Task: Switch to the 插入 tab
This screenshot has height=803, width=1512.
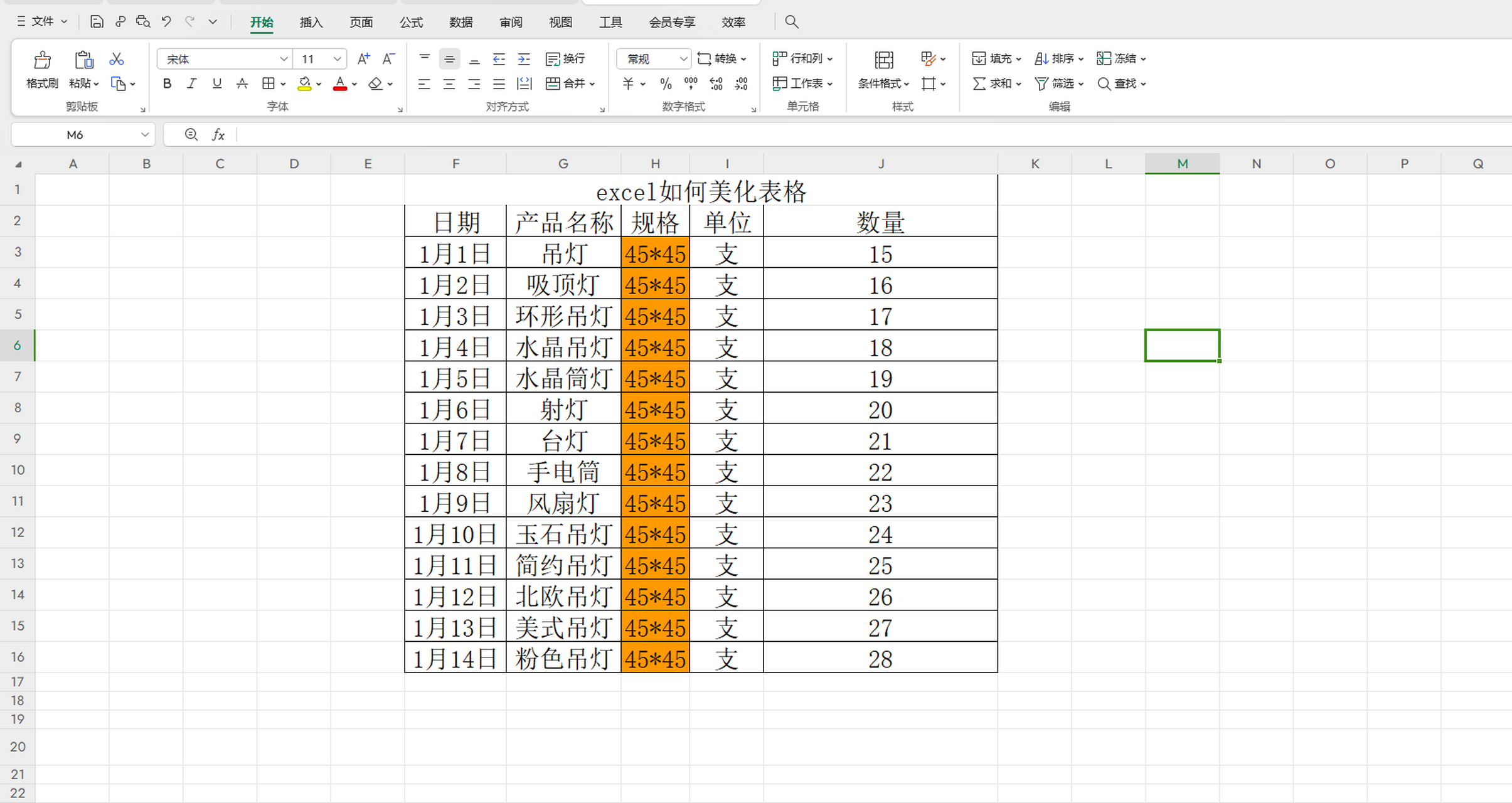Action: click(311, 23)
